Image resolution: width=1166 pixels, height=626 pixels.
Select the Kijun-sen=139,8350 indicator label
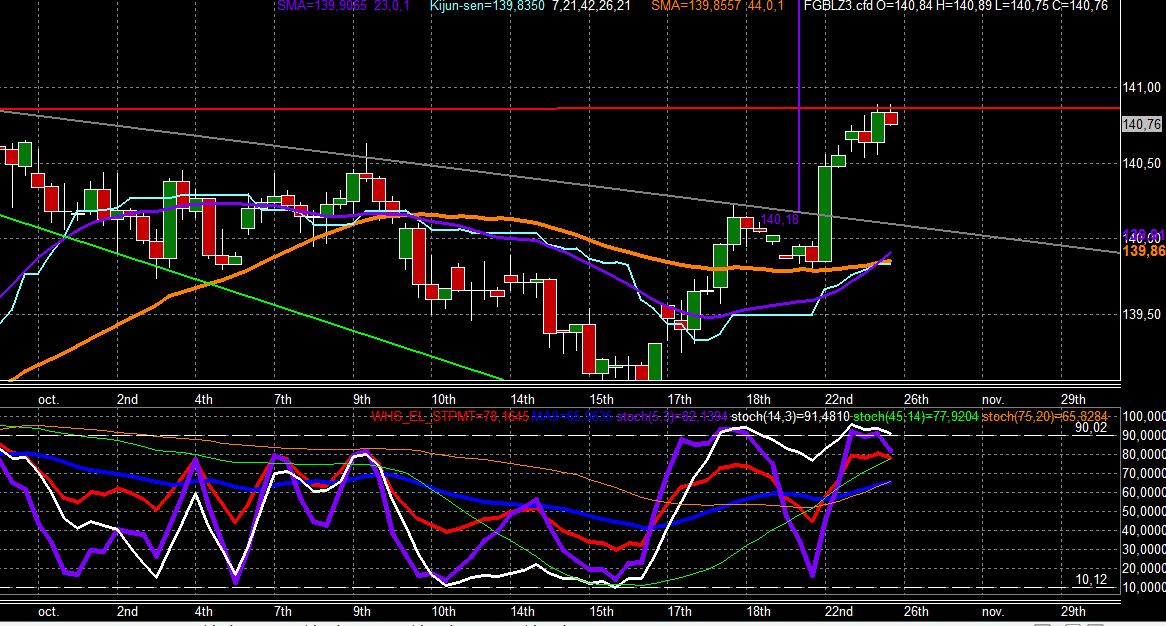(487, 6)
